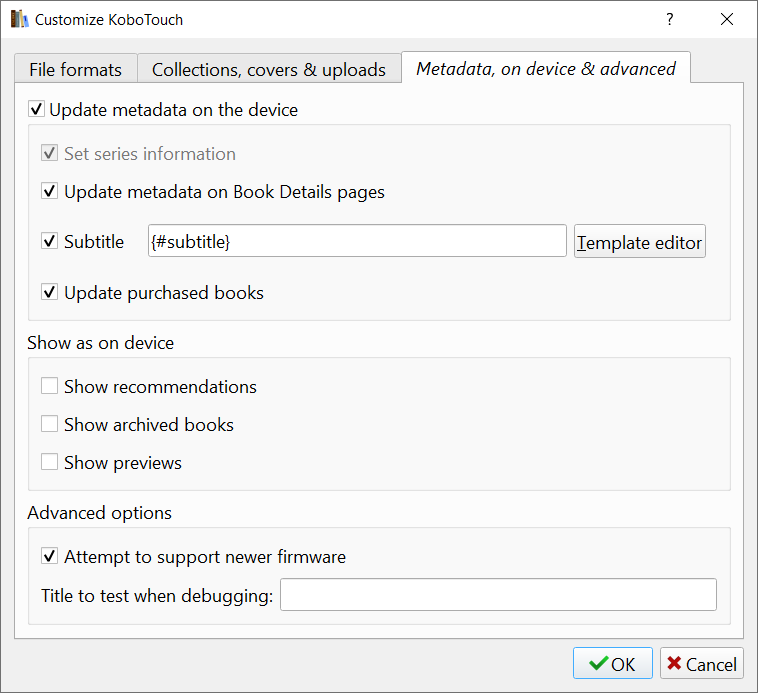Screen dimensions: 758x693
Task: Click the calibre books icon in title bar
Action: coord(19,19)
